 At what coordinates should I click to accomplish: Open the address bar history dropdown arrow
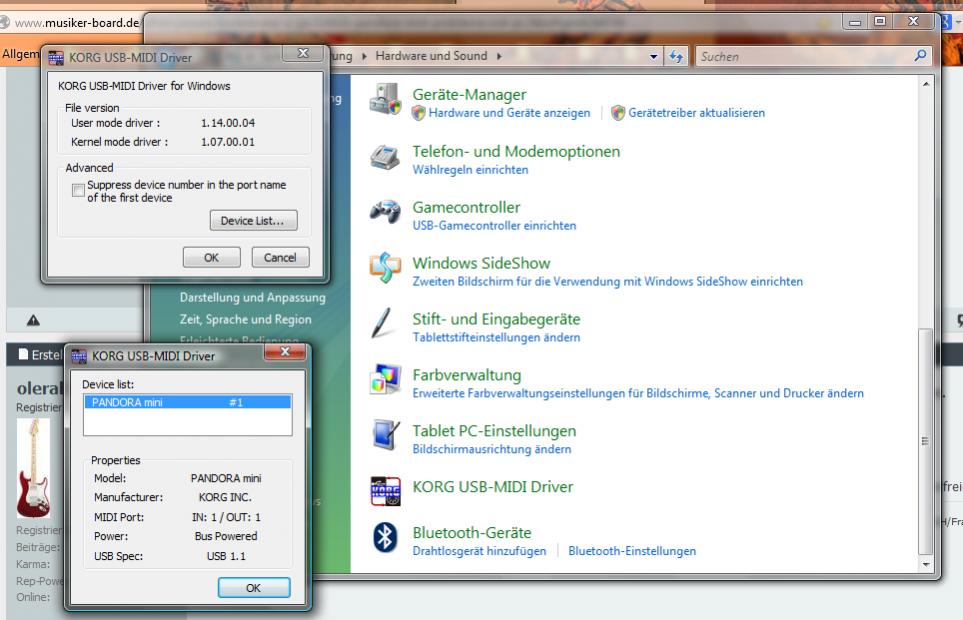click(653, 56)
